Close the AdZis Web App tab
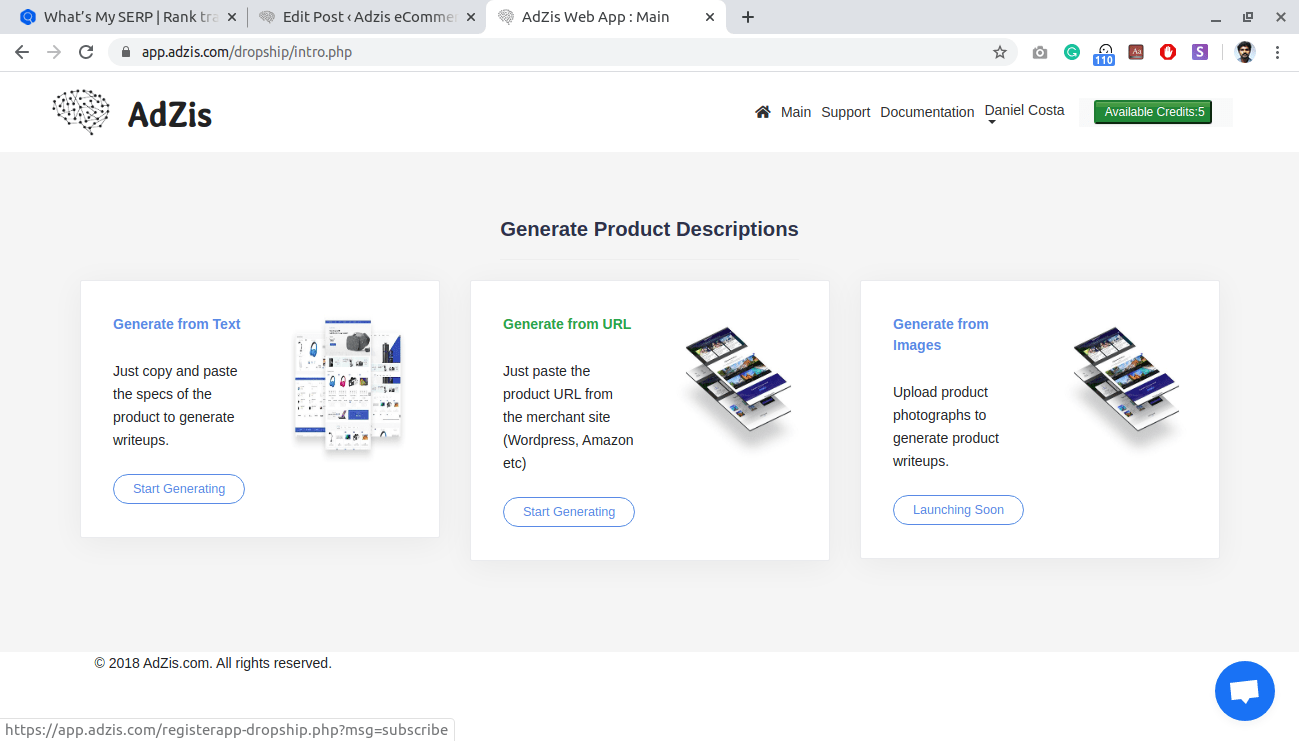1299x741 pixels. click(710, 17)
